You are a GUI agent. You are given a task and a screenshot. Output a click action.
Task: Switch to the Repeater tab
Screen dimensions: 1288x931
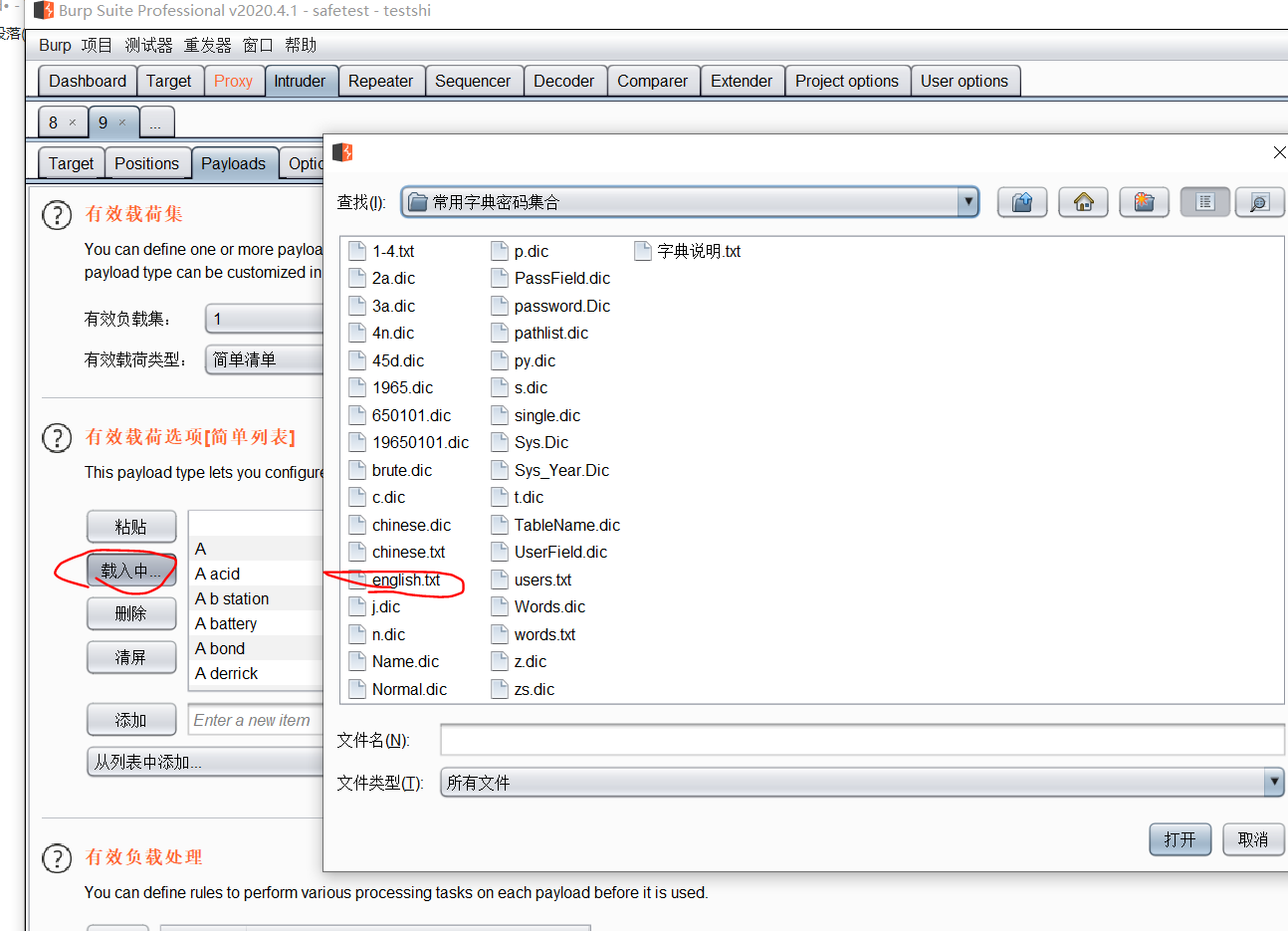click(x=380, y=81)
